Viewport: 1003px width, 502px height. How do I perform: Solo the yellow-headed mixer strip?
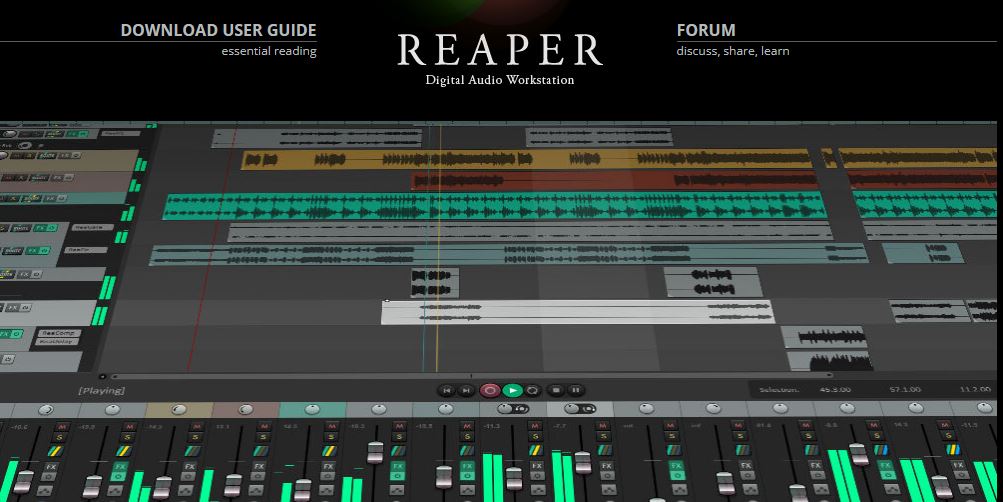point(195,437)
